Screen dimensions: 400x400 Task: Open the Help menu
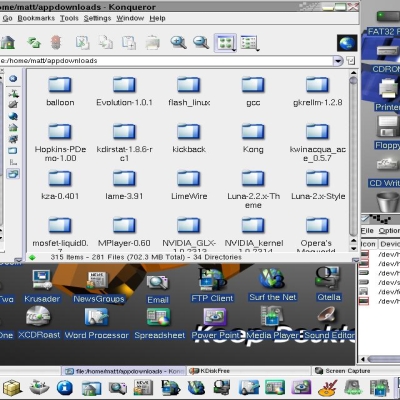click(157, 18)
